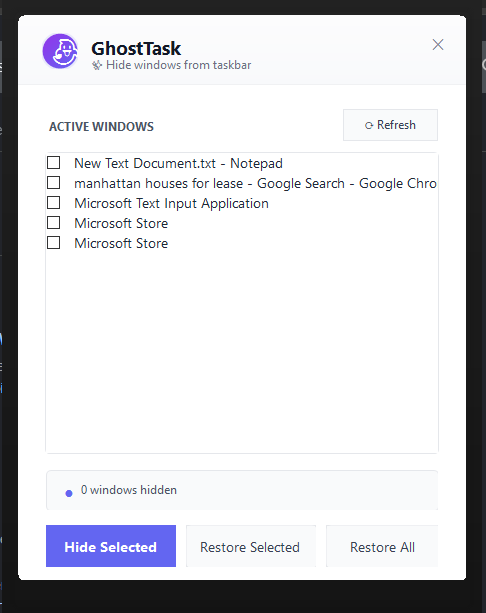Close the GhostTask dialog with the X
This screenshot has width=486, height=613.
pos(438,45)
